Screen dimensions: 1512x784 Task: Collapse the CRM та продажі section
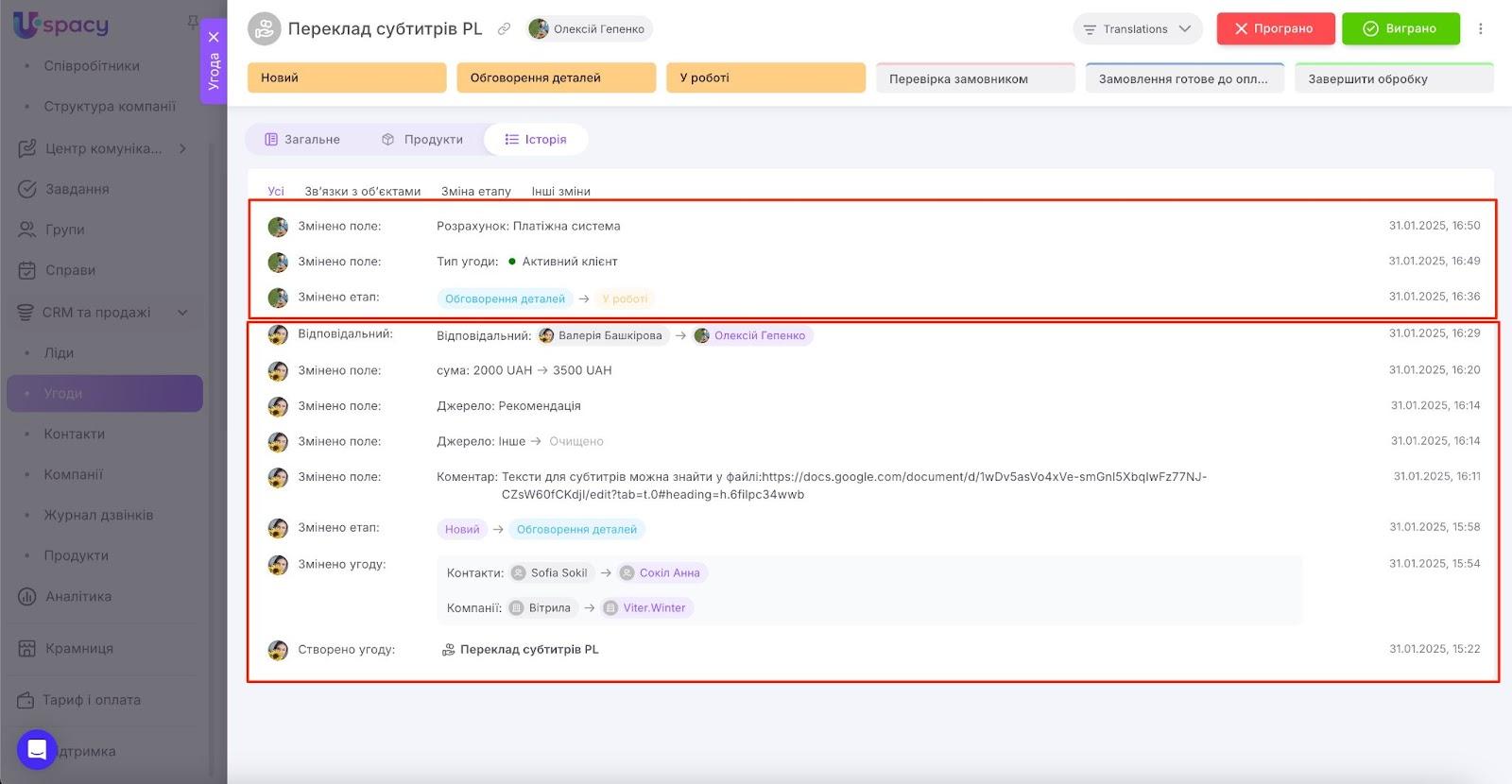tap(182, 313)
